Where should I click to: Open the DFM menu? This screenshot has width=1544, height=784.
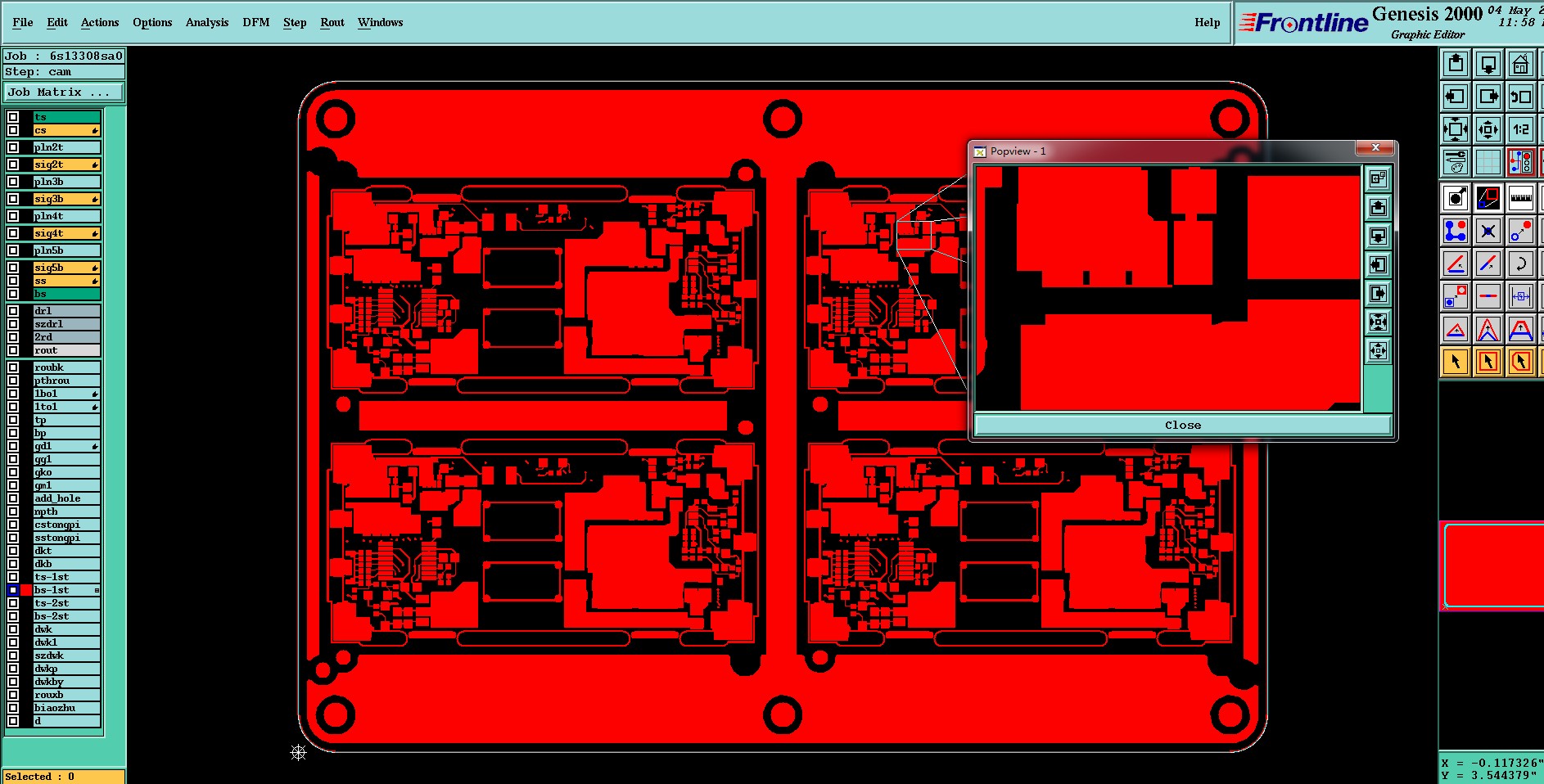[x=256, y=22]
